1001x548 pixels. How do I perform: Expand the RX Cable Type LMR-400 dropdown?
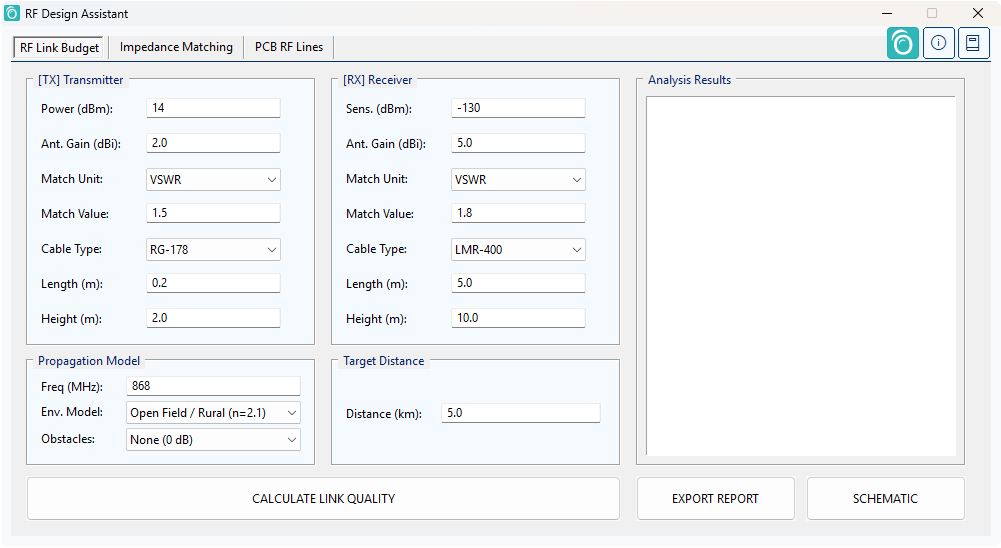(518, 250)
